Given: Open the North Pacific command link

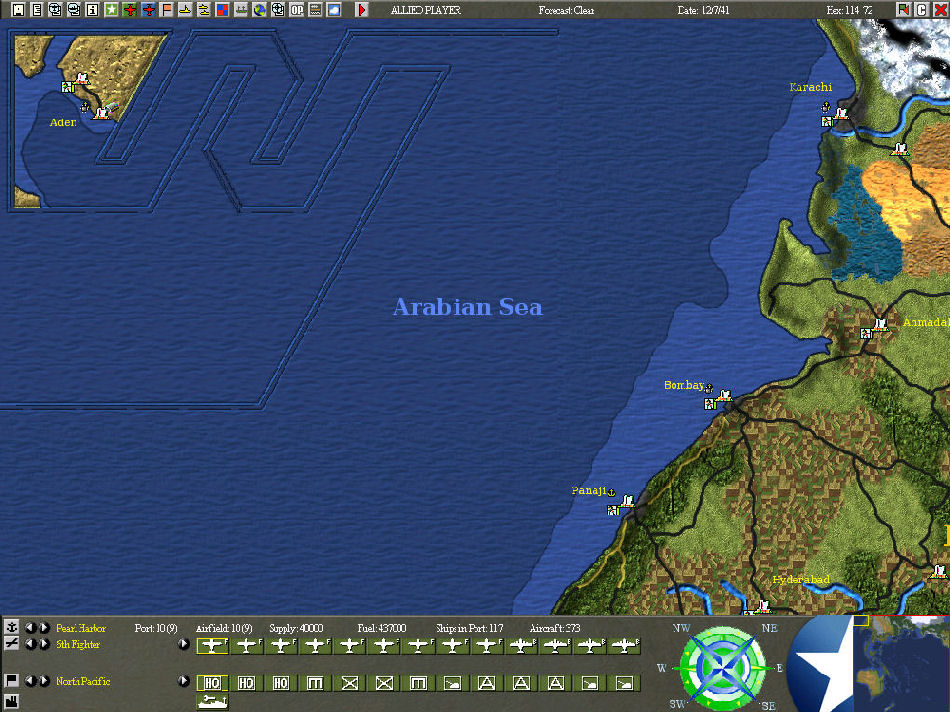Looking at the screenshot, I should [83, 681].
